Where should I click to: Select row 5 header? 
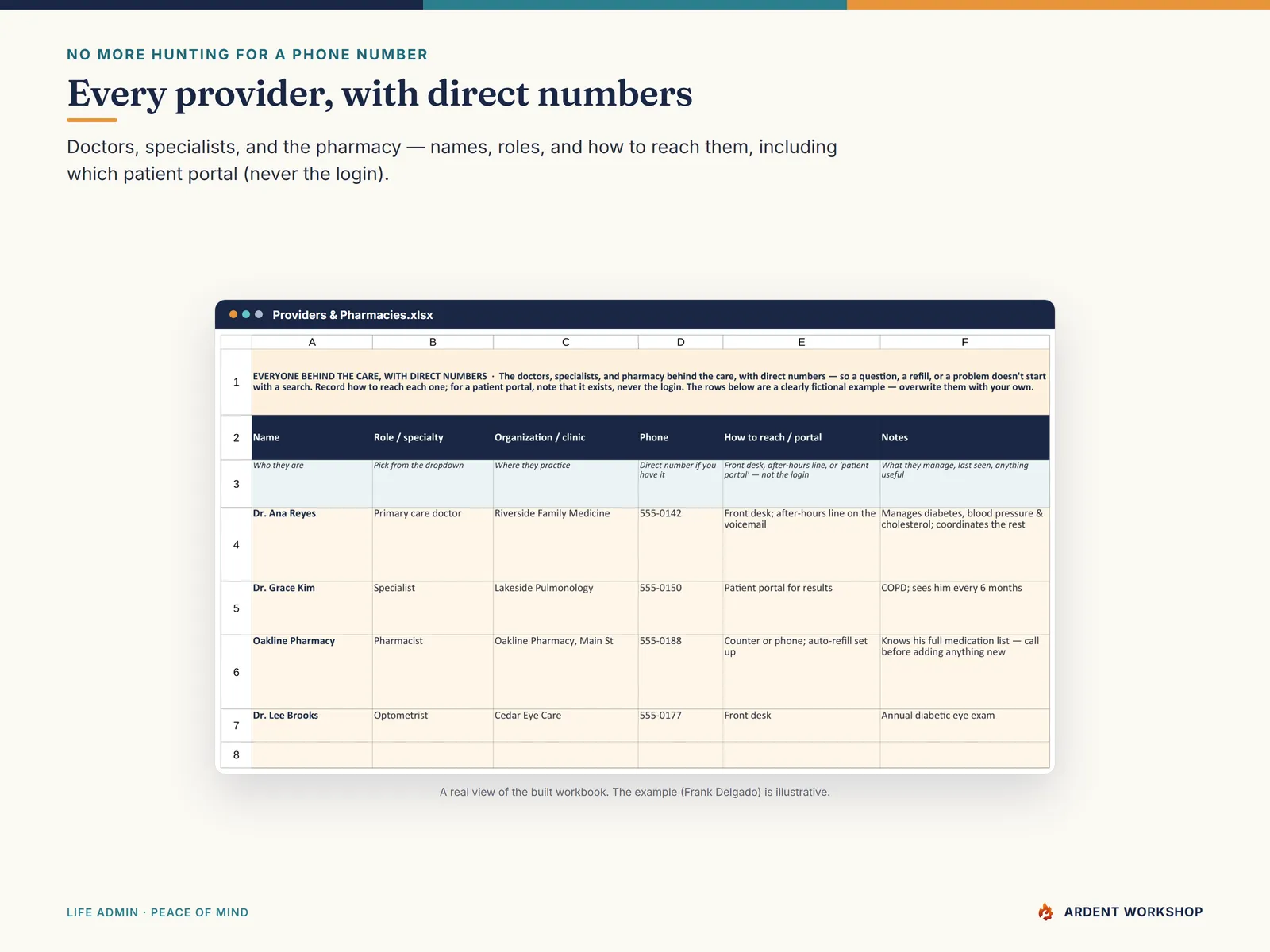pyautogui.click(x=236, y=608)
